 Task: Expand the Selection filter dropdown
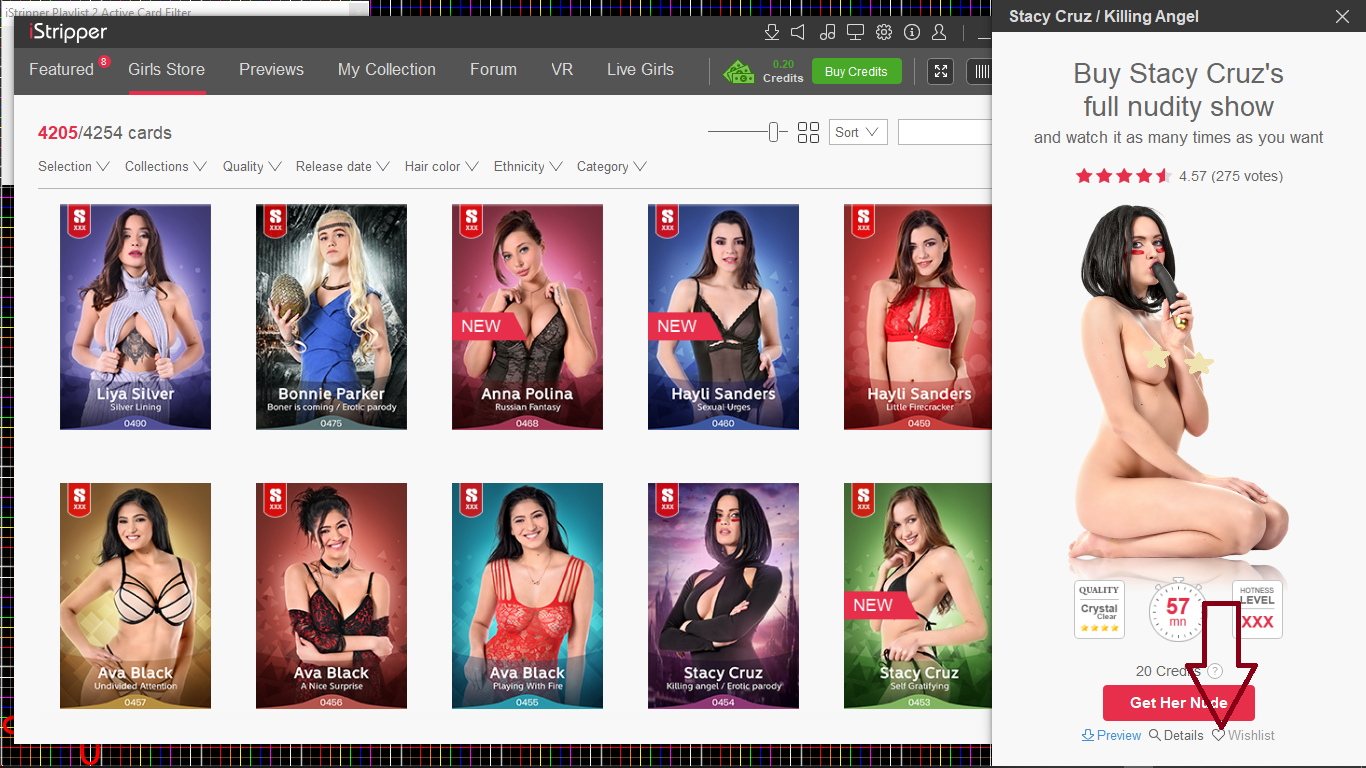click(73, 166)
